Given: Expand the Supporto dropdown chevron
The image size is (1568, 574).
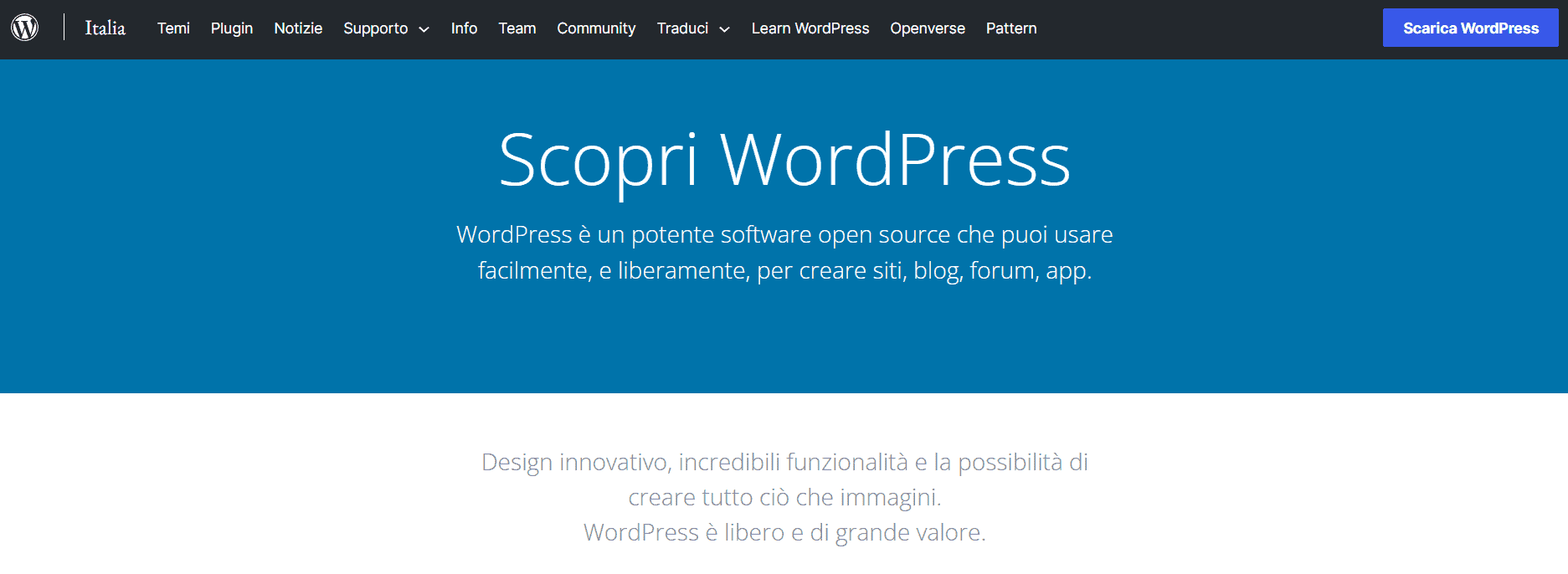Looking at the screenshot, I should tap(424, 29).
